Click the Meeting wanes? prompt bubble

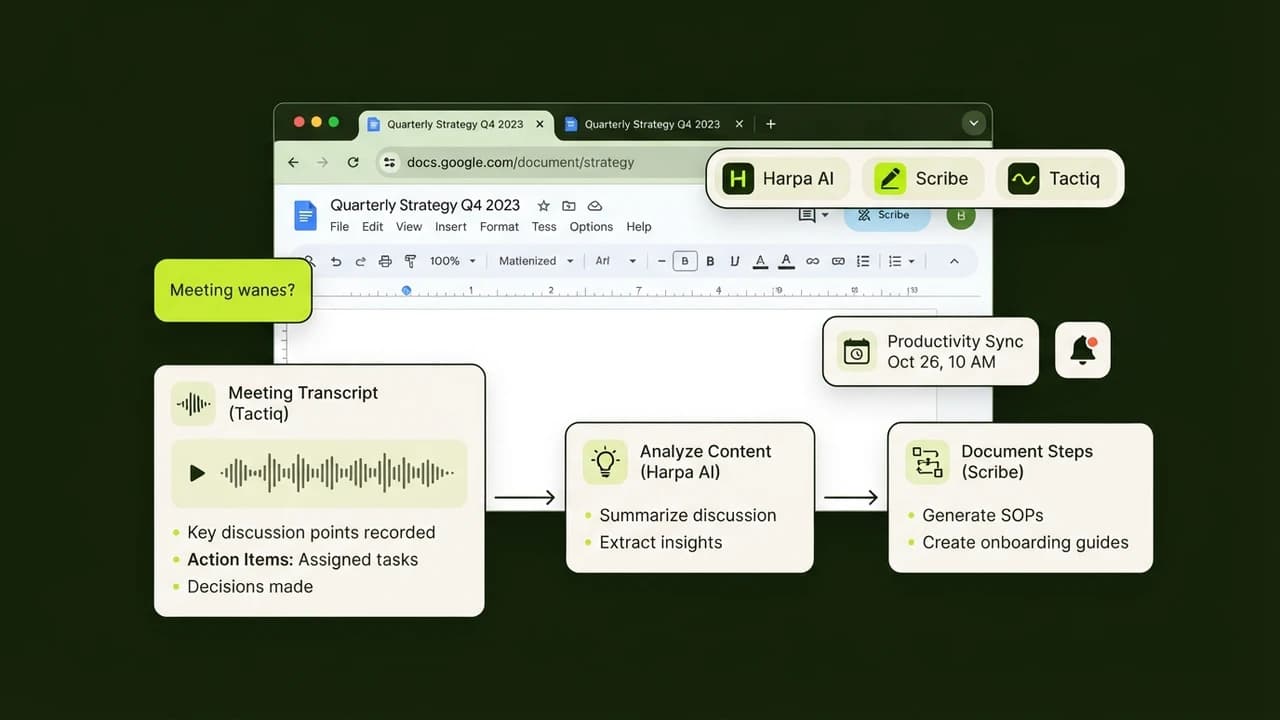(233, 290)
